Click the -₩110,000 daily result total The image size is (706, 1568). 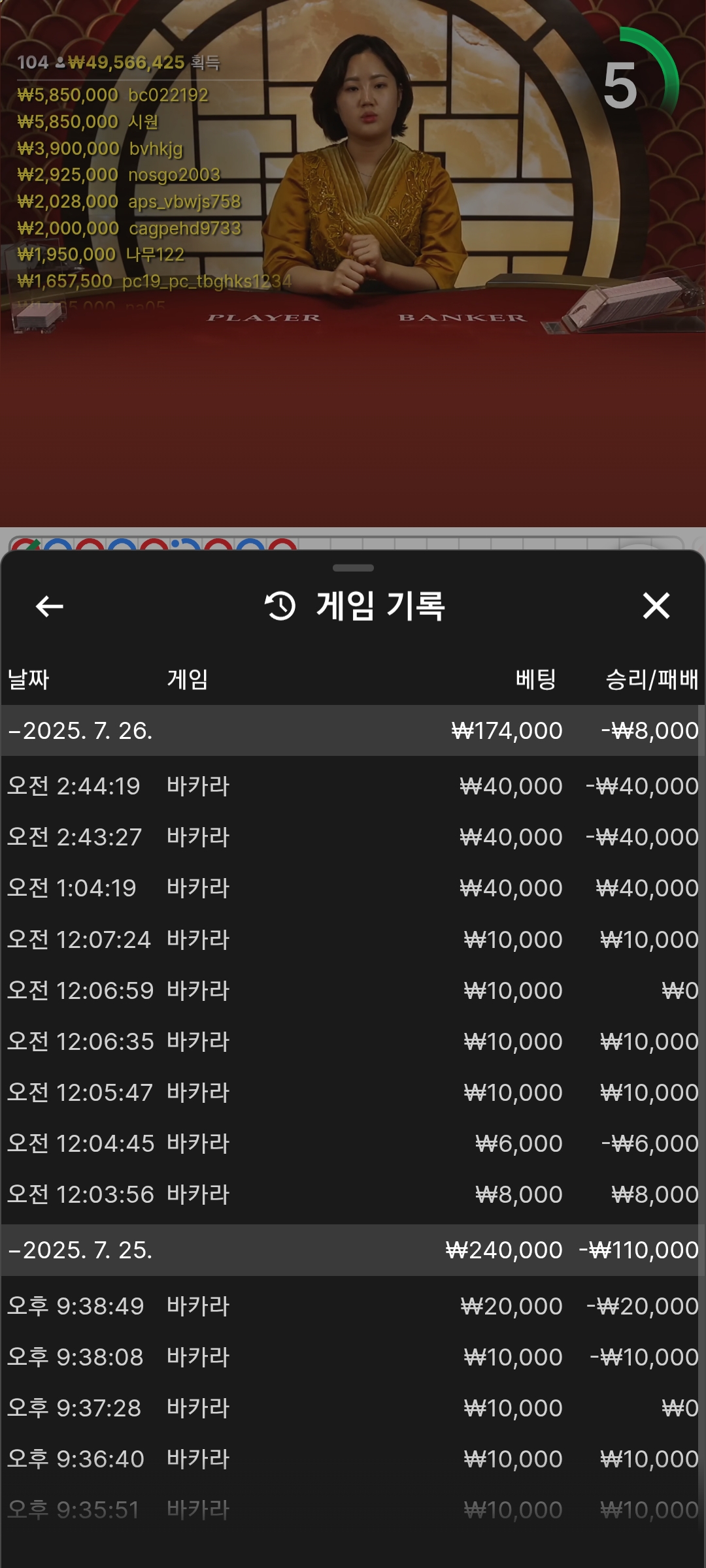click(639, 1250)
